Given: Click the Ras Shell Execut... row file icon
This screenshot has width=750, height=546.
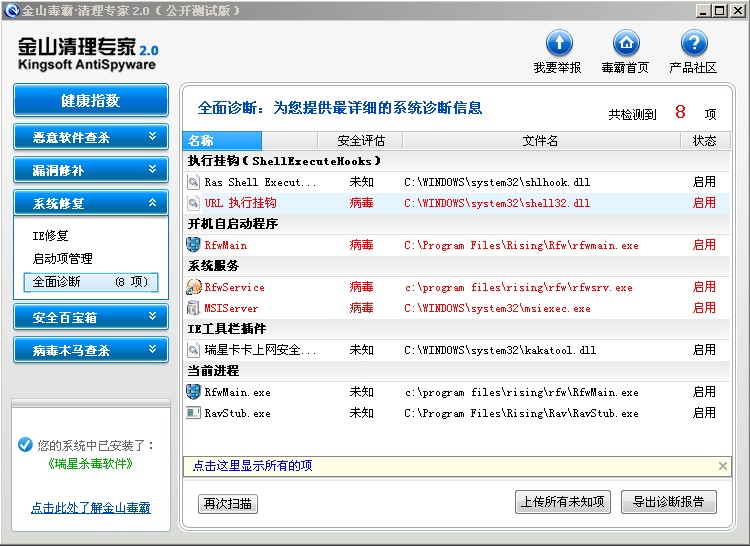Looking at the screenshot, I should (x=193, y=182).
